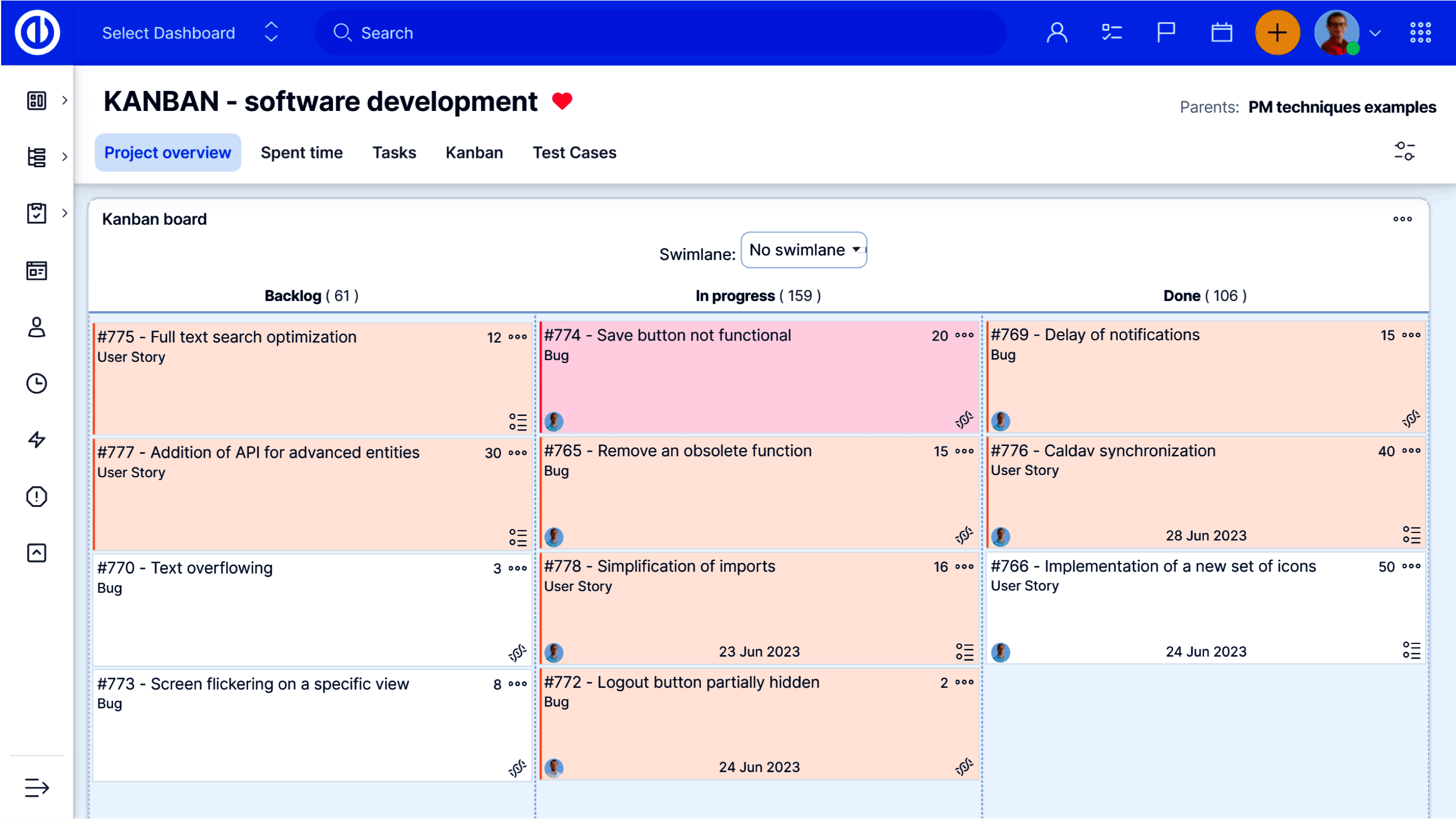Toggle the heart favorite next to the project title
This screenshot has width=1456, height=819.
click(x=562, y=101)
